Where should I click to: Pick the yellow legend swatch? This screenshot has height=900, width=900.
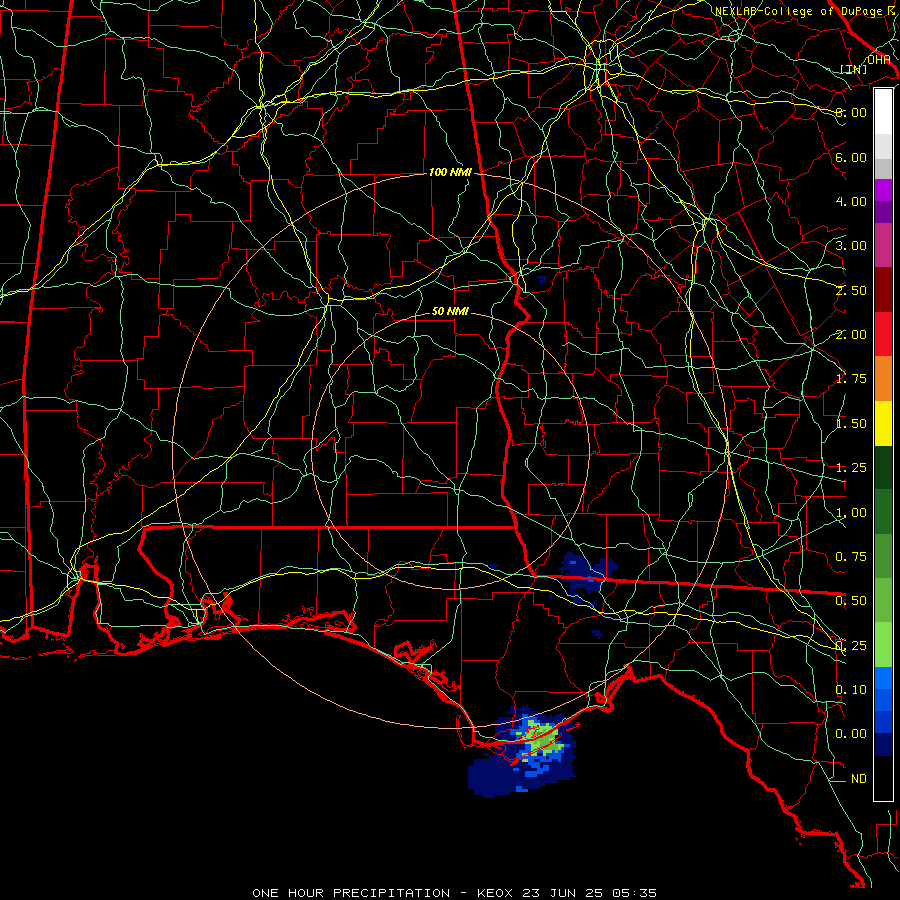pyautogui.click(x=883, y=423)
